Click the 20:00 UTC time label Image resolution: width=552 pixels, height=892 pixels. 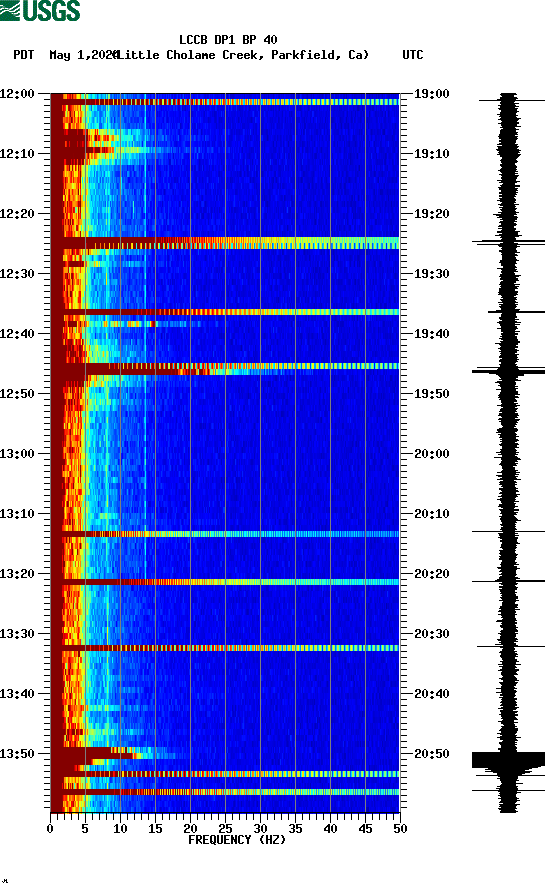[432, 454]
